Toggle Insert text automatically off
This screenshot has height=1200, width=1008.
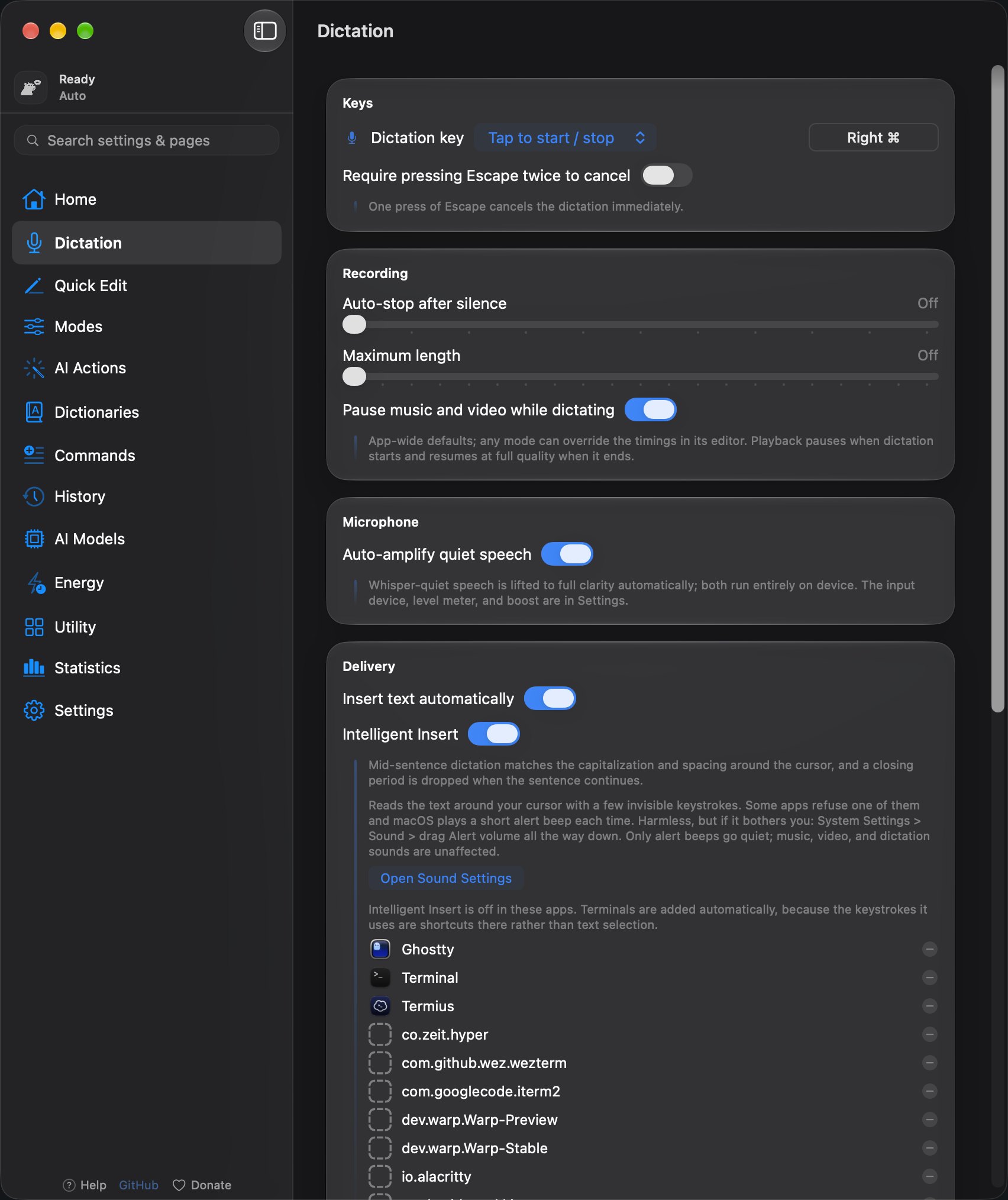coord(550,699)
